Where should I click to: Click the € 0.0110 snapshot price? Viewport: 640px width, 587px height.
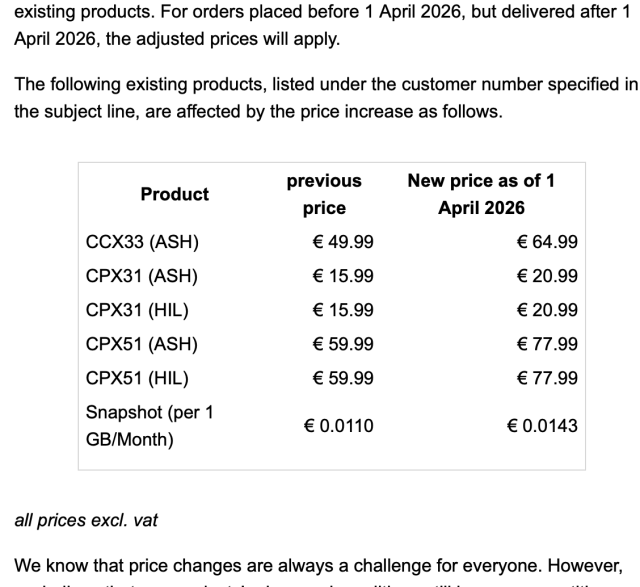(338, 425)
